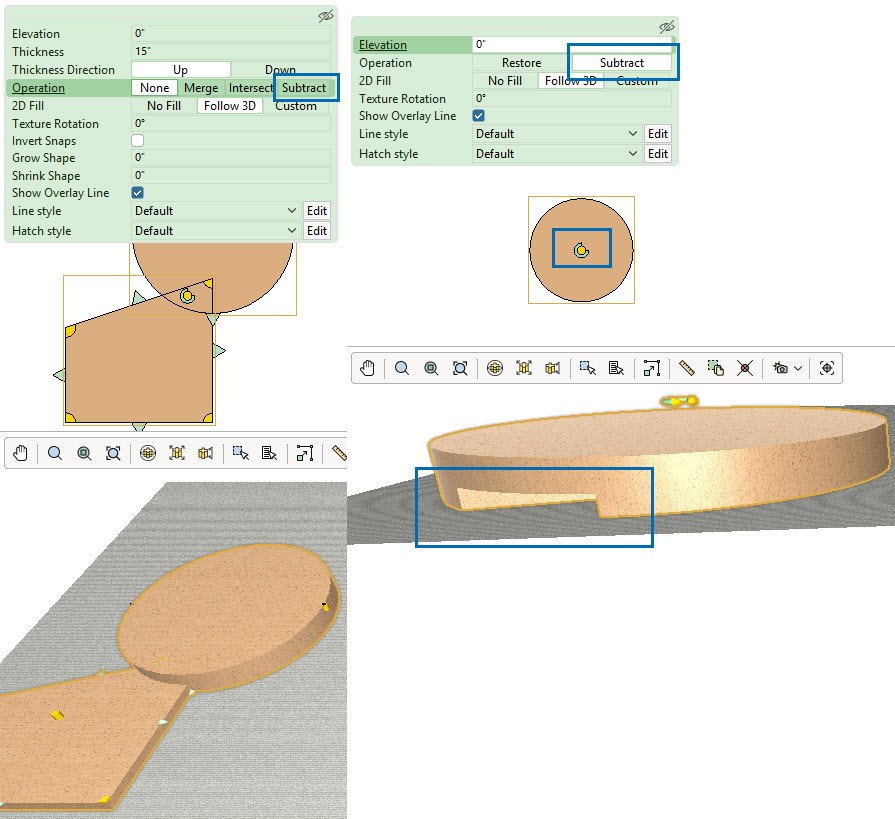This screenshot has width=895, height=819.
Task: Pick the ruler measure tool in left toolbar
Action: [339, 454]
